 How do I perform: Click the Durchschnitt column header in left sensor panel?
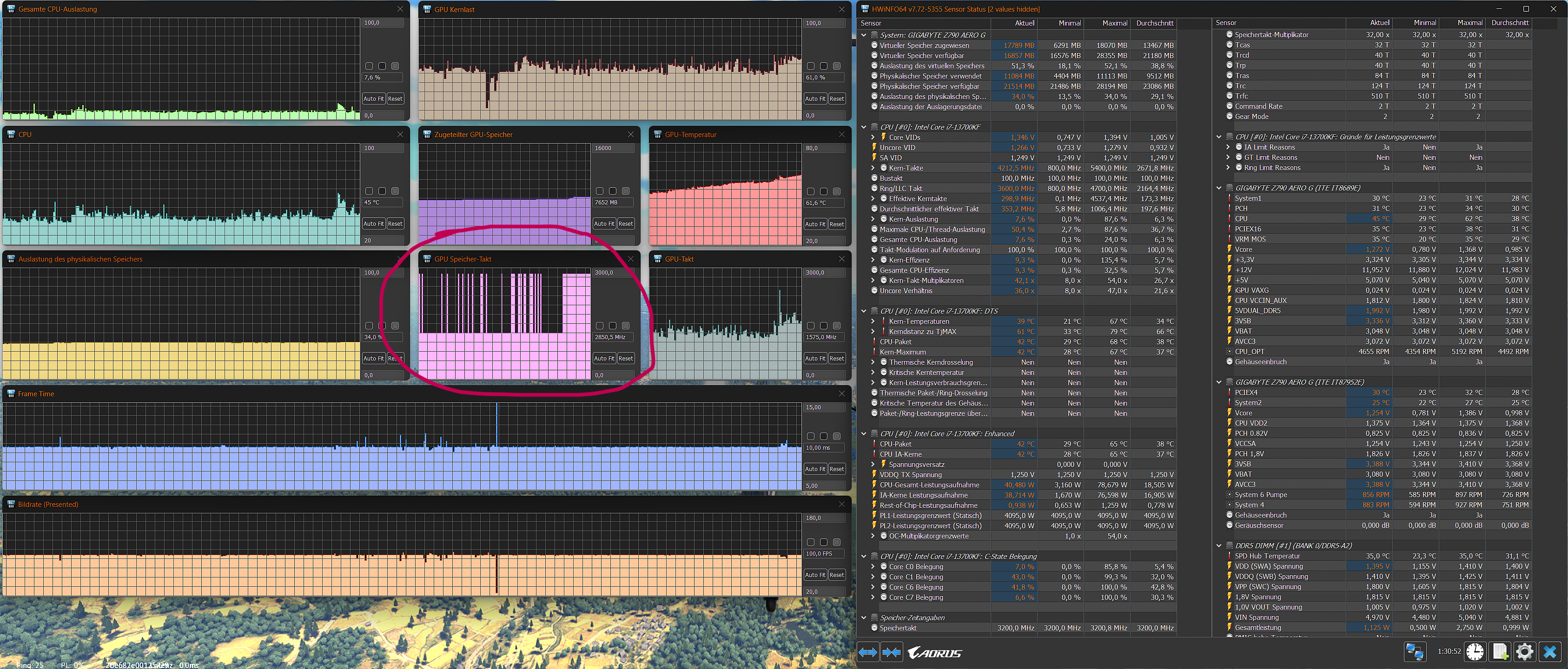[x=1154, y=23]
